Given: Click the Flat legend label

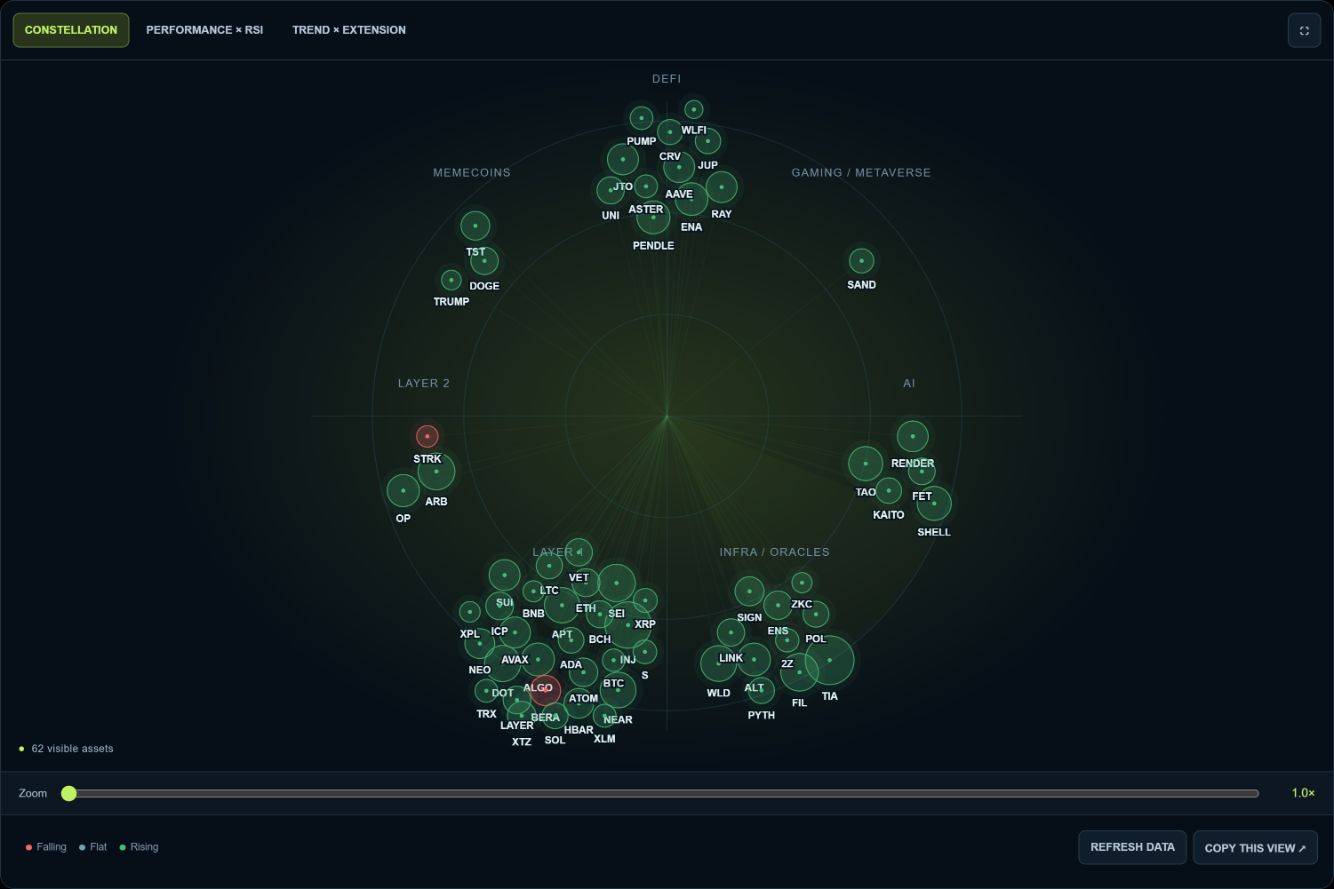Looking at the screenshot, I should [98, 847].
